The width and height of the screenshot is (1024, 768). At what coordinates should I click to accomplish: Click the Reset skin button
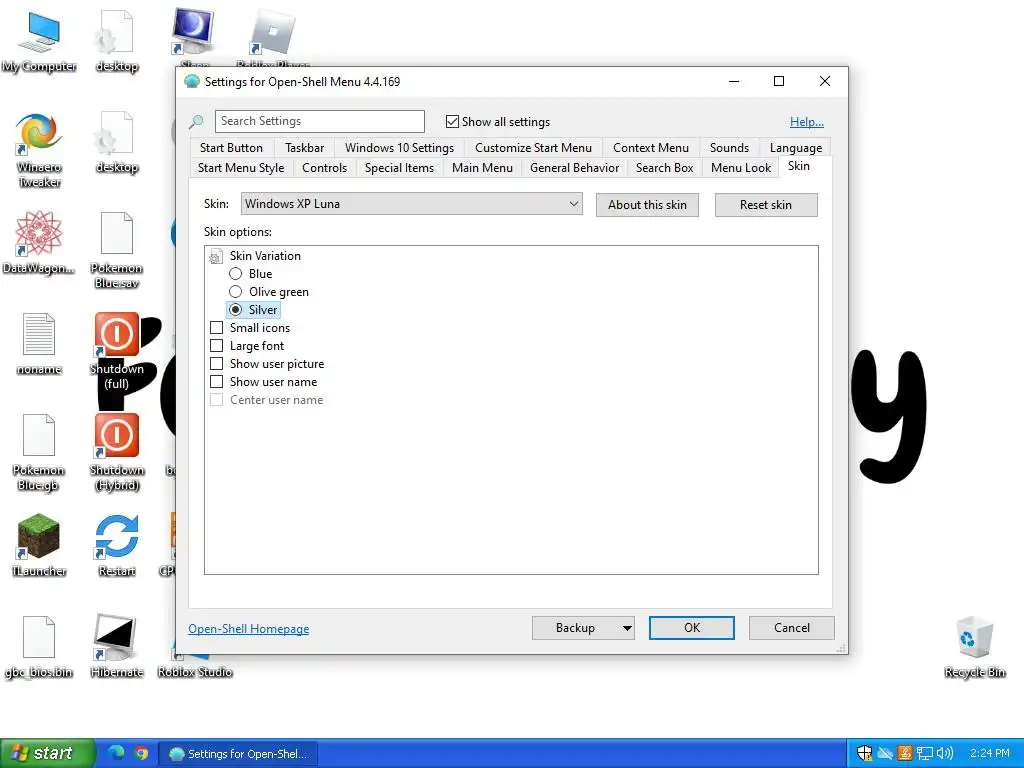coord(766,204)
